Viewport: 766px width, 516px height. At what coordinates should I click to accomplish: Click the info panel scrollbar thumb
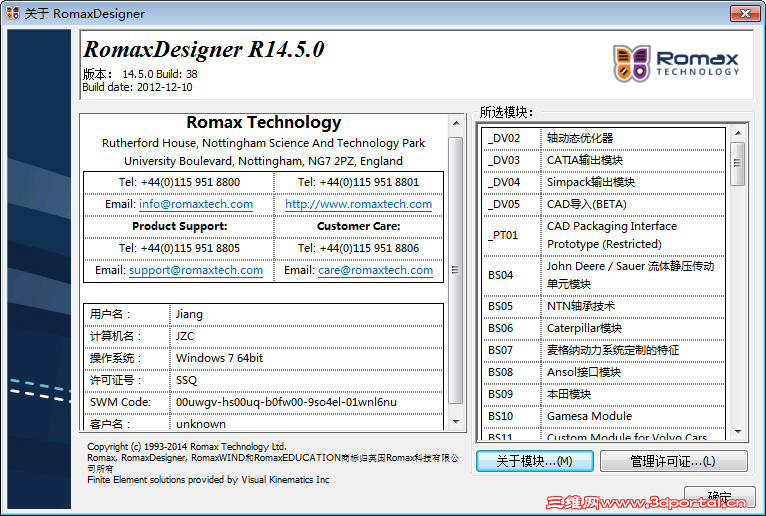[x=455, y=270]
